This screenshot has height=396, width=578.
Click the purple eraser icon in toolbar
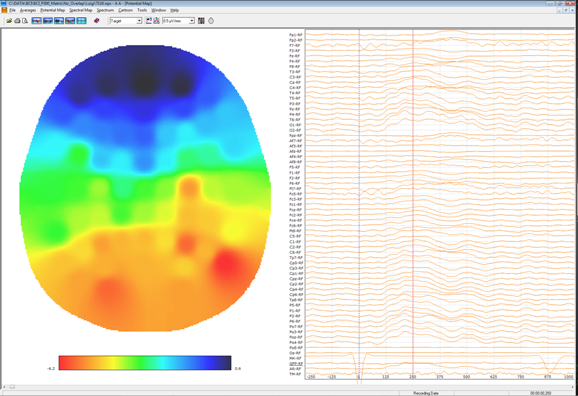tap(97, 21)
